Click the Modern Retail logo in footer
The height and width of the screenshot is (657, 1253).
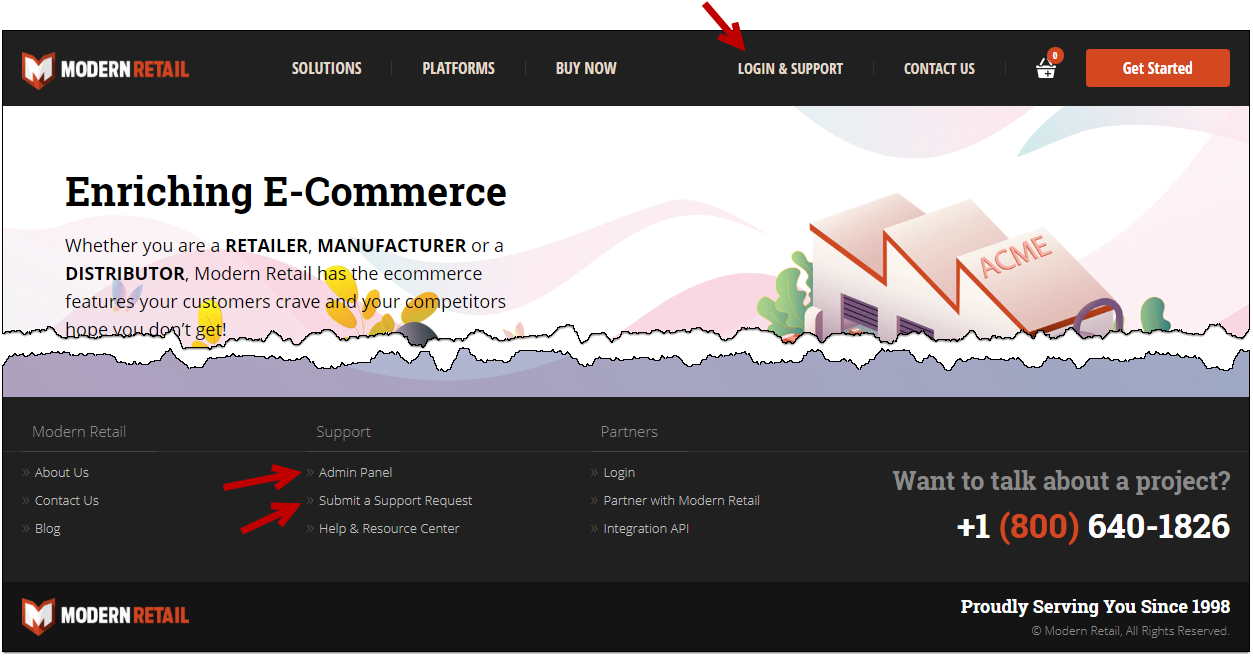point(105,616)
